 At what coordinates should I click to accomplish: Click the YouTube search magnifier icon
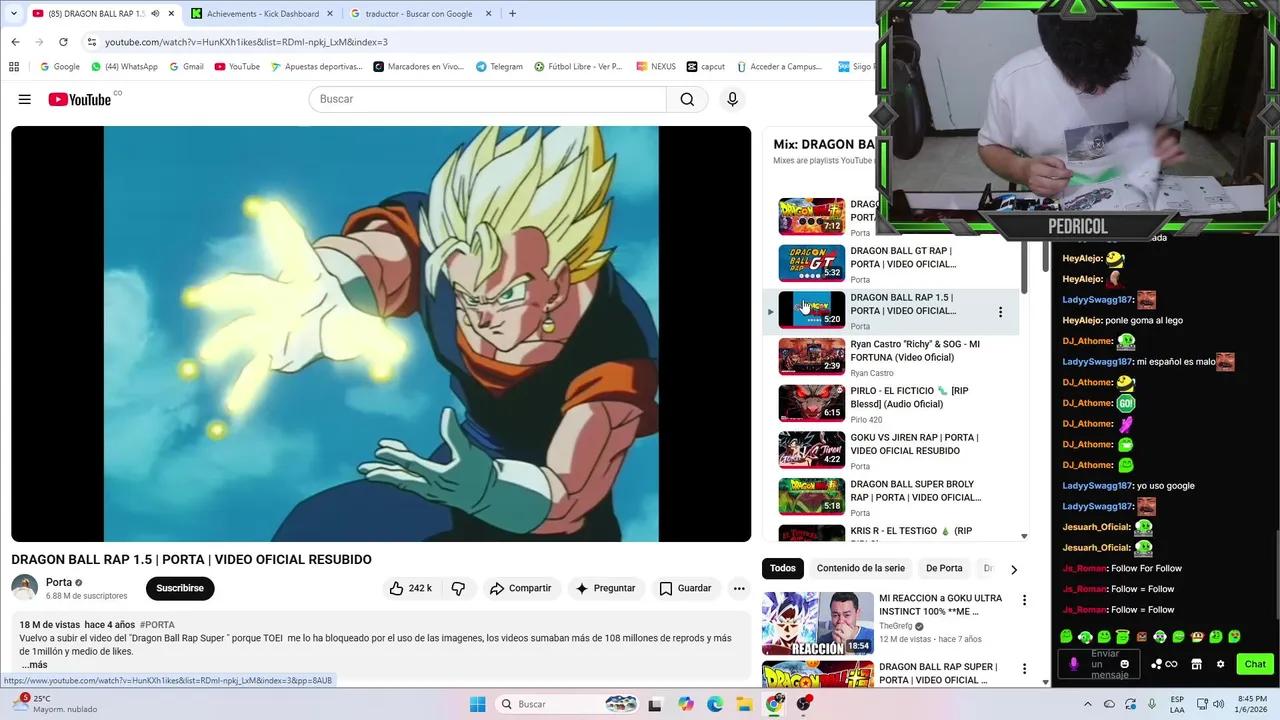click(x=687, y=99)
